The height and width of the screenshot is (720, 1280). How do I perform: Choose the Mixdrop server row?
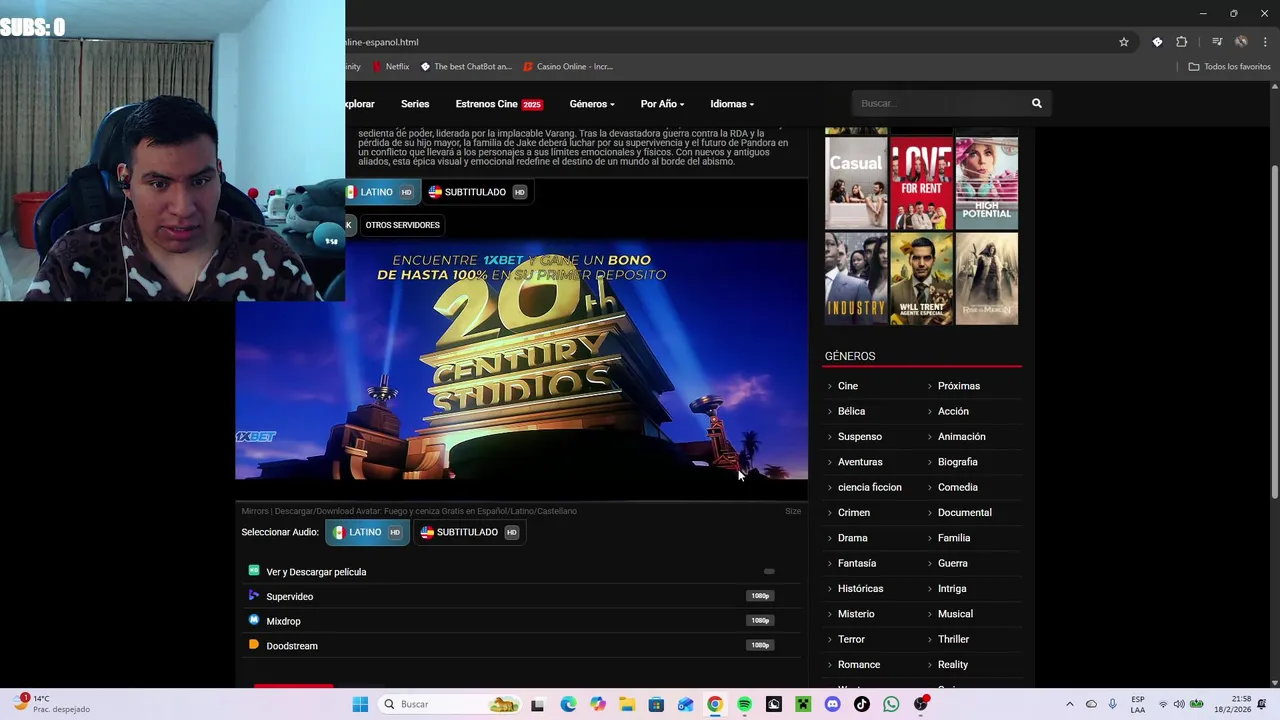[520, 621]
